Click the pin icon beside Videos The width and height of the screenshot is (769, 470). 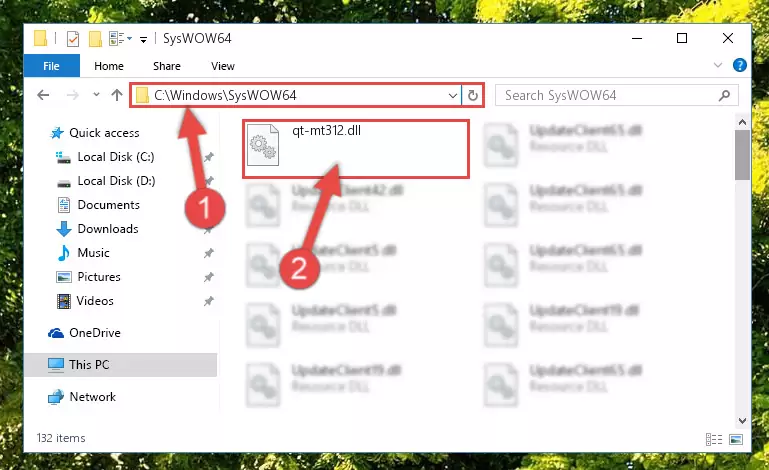point(209,301)
